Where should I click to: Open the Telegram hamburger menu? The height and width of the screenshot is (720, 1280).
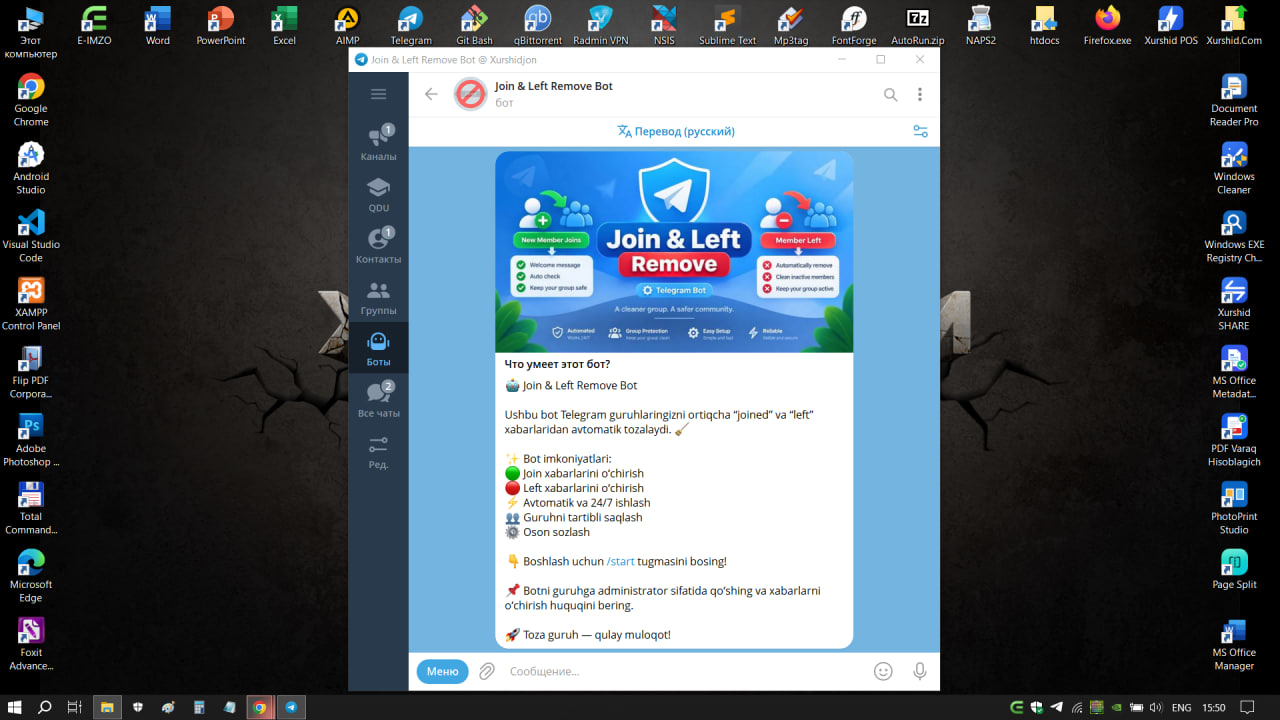click(x=378, y=94)
